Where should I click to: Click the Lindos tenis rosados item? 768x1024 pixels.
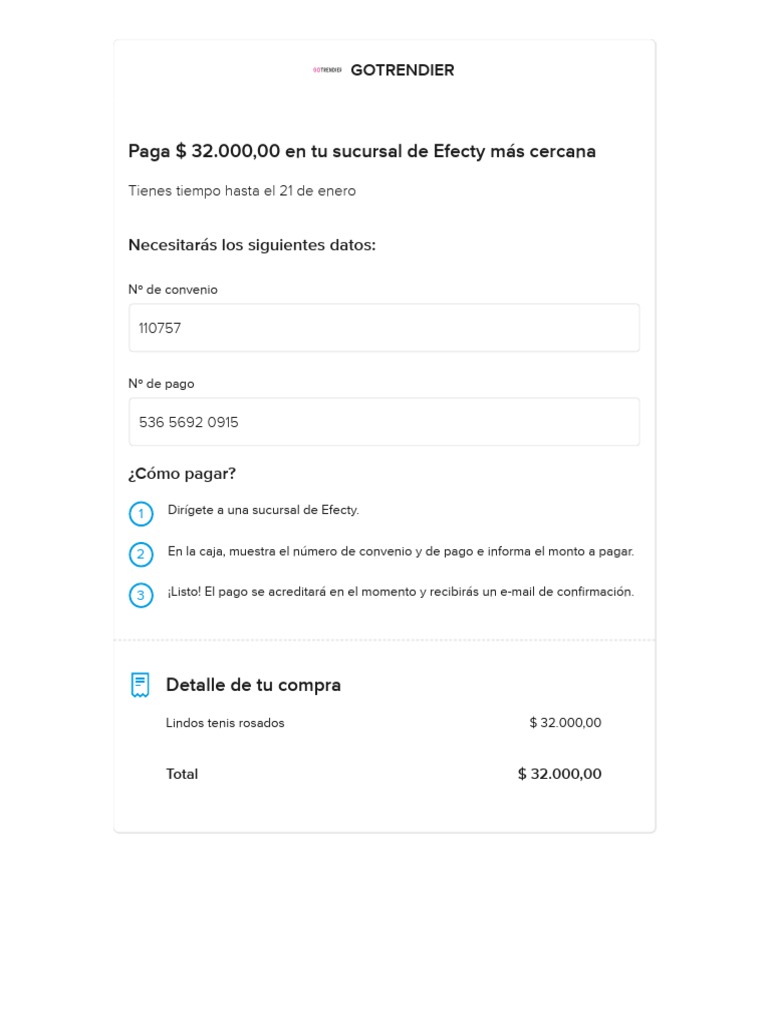click(x=225, y=723)
